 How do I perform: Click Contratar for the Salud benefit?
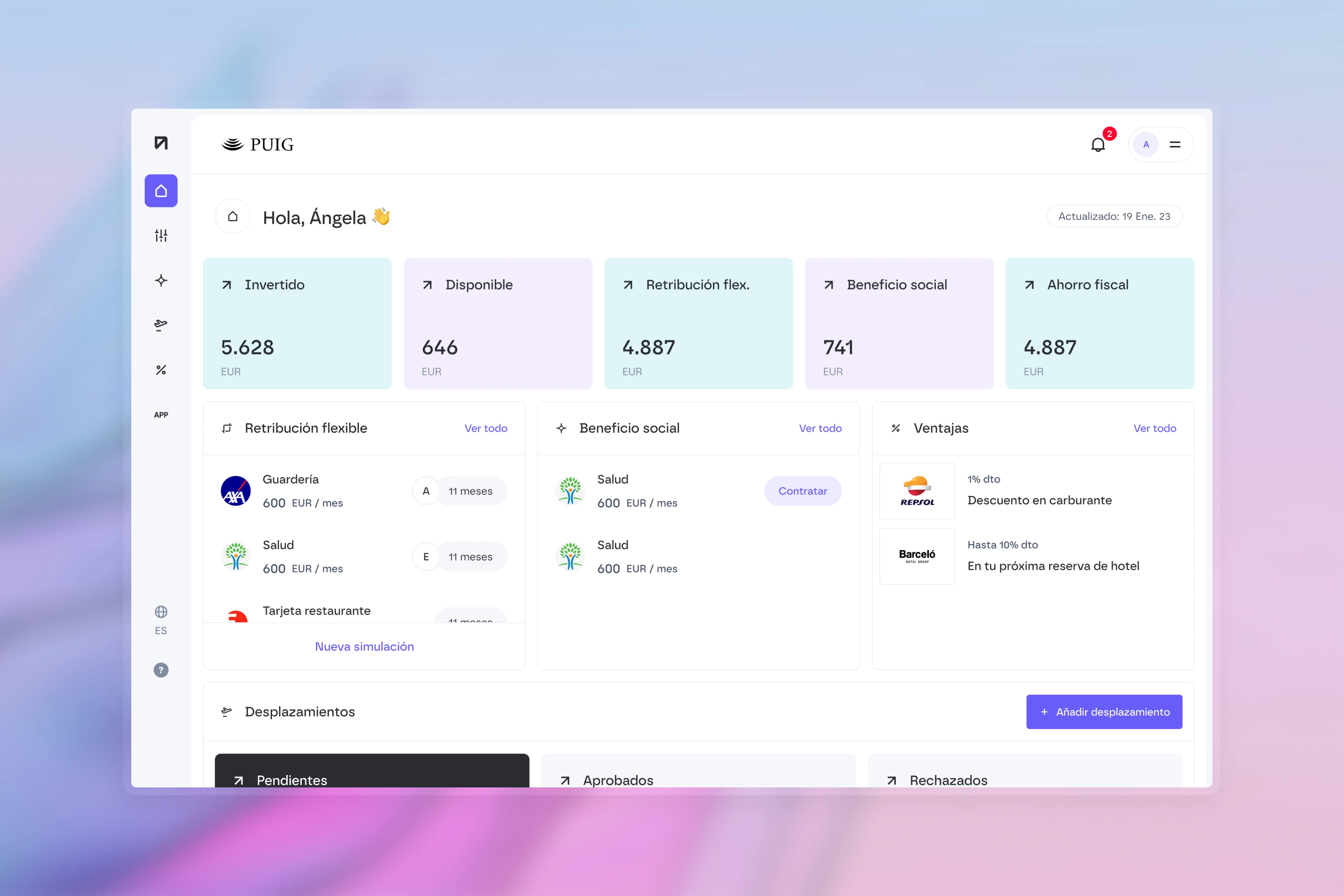coord(803,491)
